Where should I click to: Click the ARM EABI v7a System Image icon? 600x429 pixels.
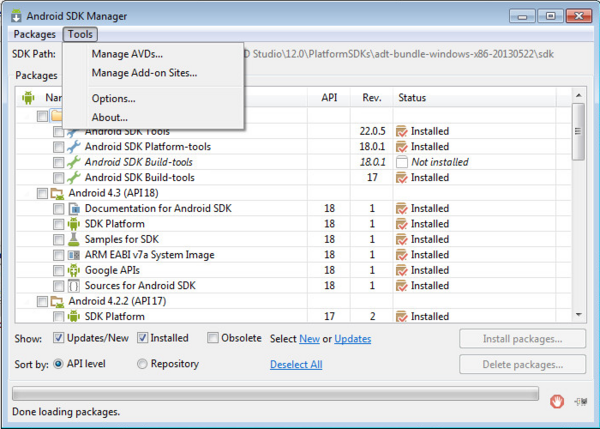pos(74,255)
